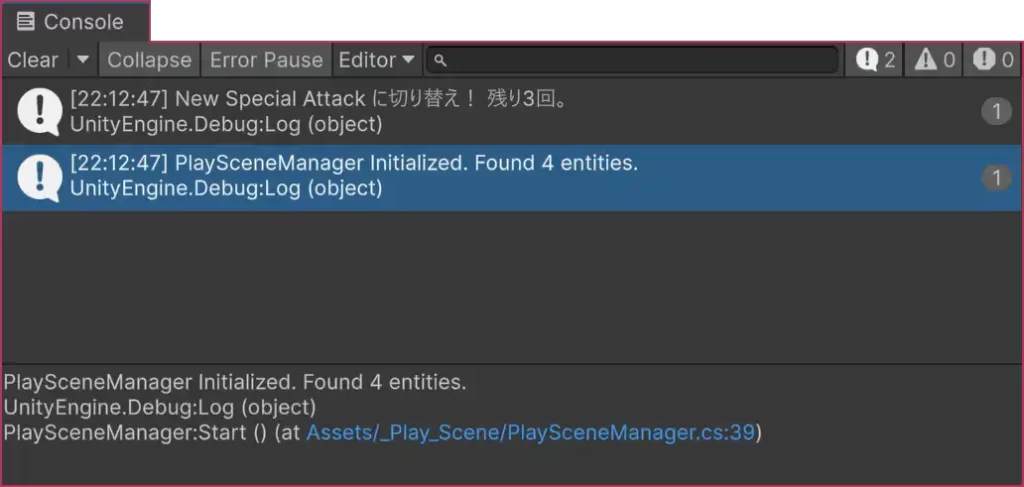
Task: Toggle the info message filter showing 2
Action: click(876, 60)
